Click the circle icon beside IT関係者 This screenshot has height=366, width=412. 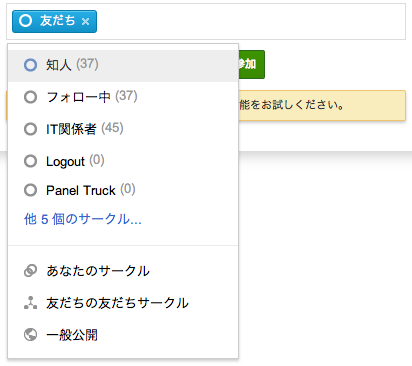tap(30, 129)
